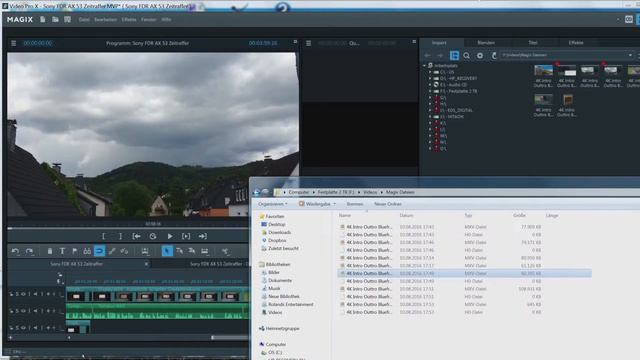Click Neuer Ordner in Explorer toolbar

coord(388,204)
